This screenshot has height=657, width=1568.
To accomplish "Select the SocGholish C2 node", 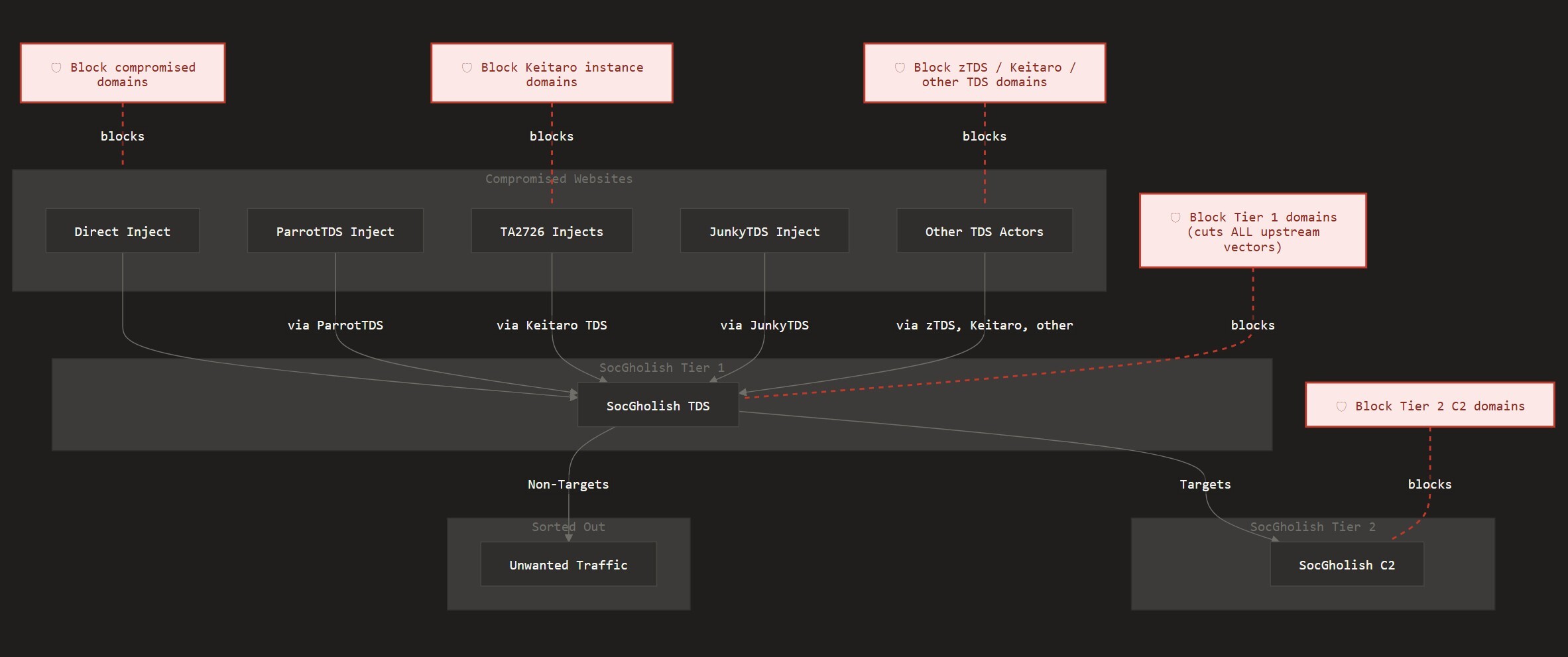I will (1347, 564).
